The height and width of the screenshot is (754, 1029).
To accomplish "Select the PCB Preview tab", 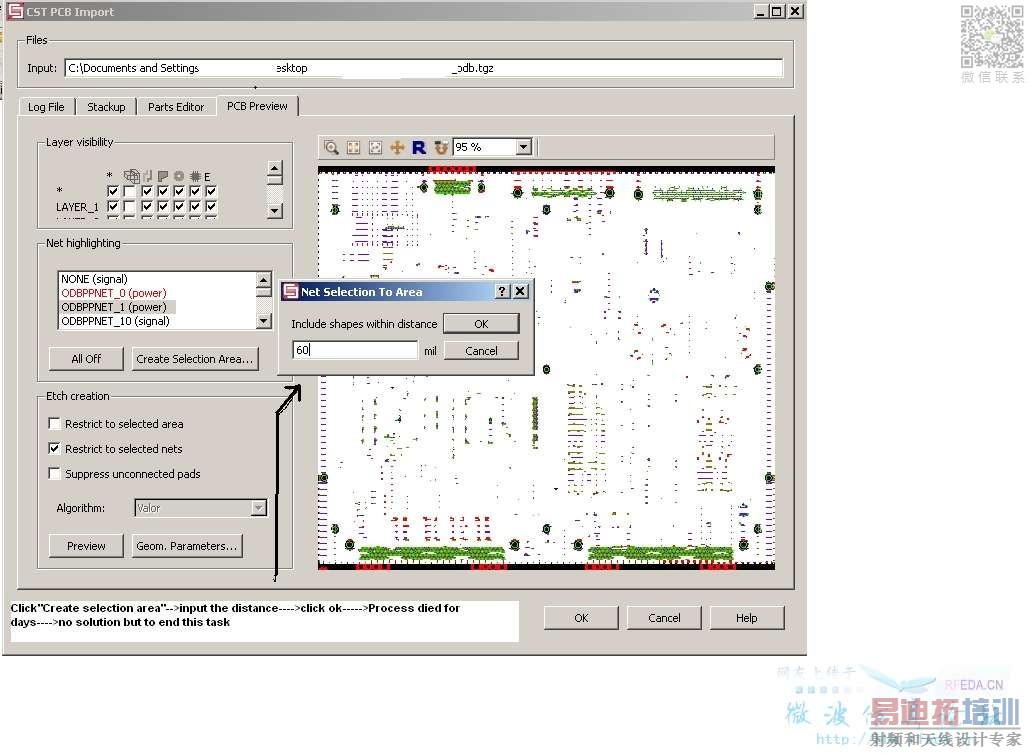I will coord(257,106).
